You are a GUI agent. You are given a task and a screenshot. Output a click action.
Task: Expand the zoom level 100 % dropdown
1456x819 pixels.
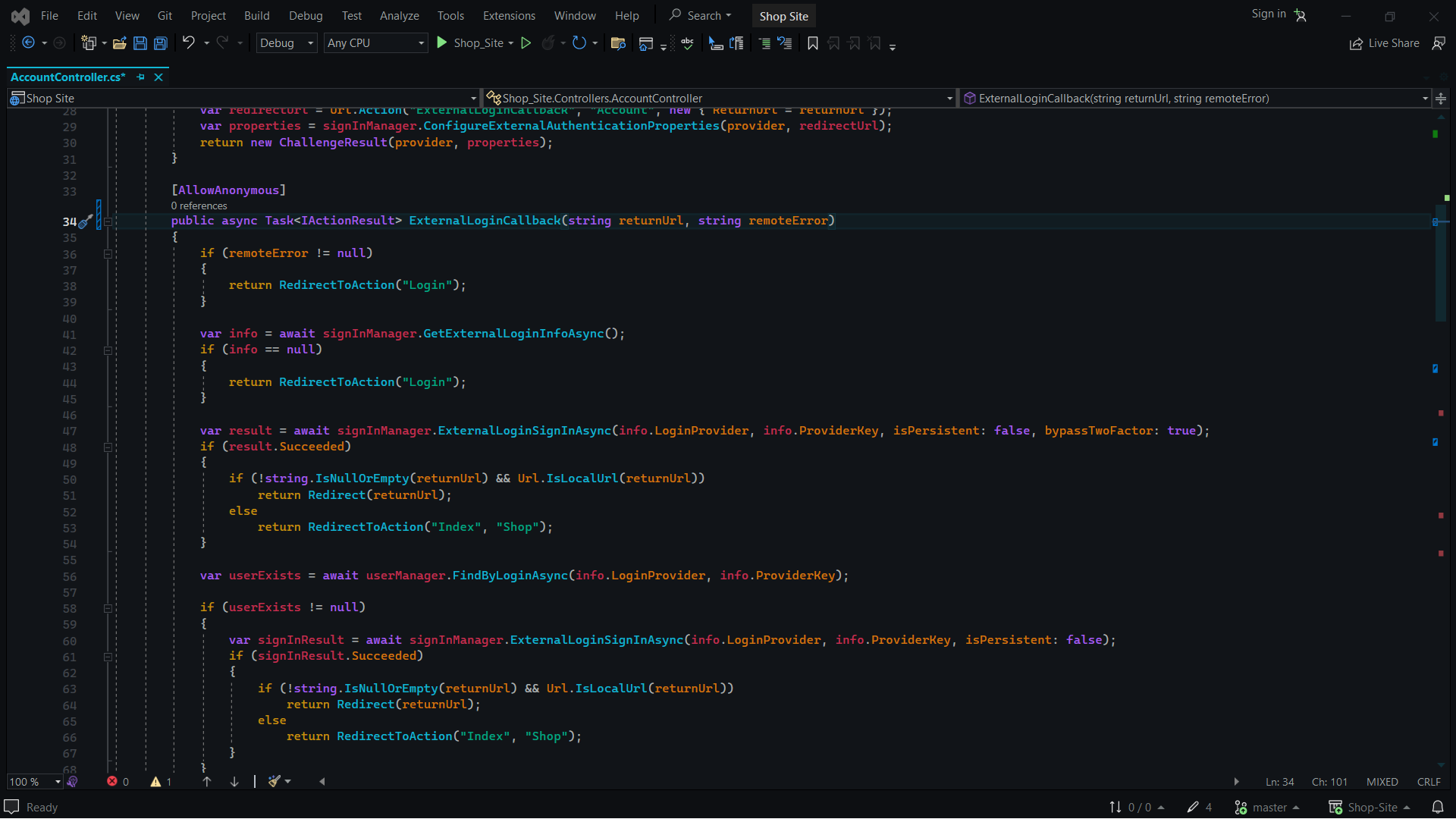pos(58,782)
